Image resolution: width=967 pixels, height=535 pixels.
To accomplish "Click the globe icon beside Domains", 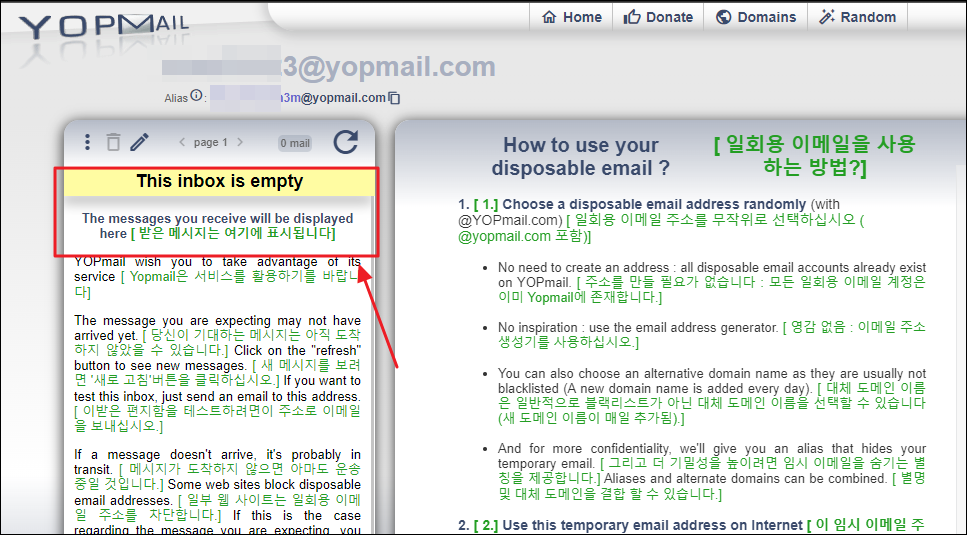I will click(723, 17).
